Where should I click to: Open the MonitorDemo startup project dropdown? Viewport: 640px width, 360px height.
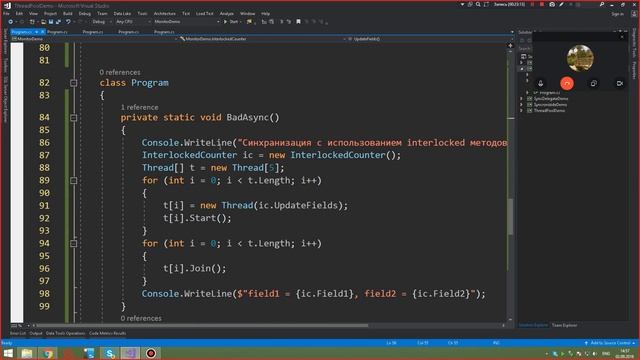coord(186,22)
